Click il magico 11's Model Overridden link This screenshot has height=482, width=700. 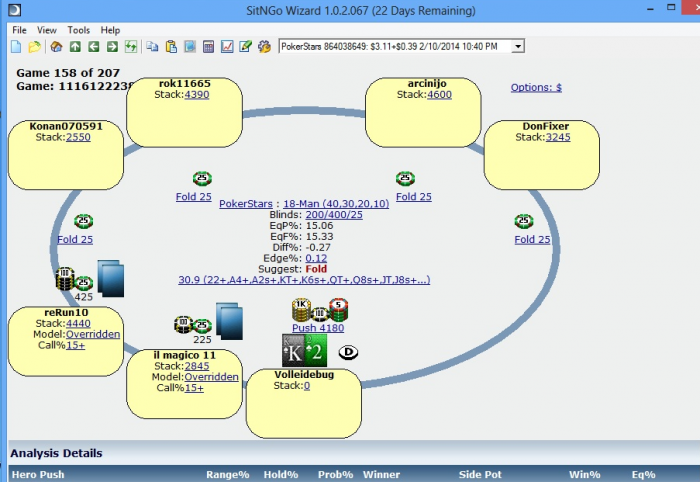click(x=212, y=377)
